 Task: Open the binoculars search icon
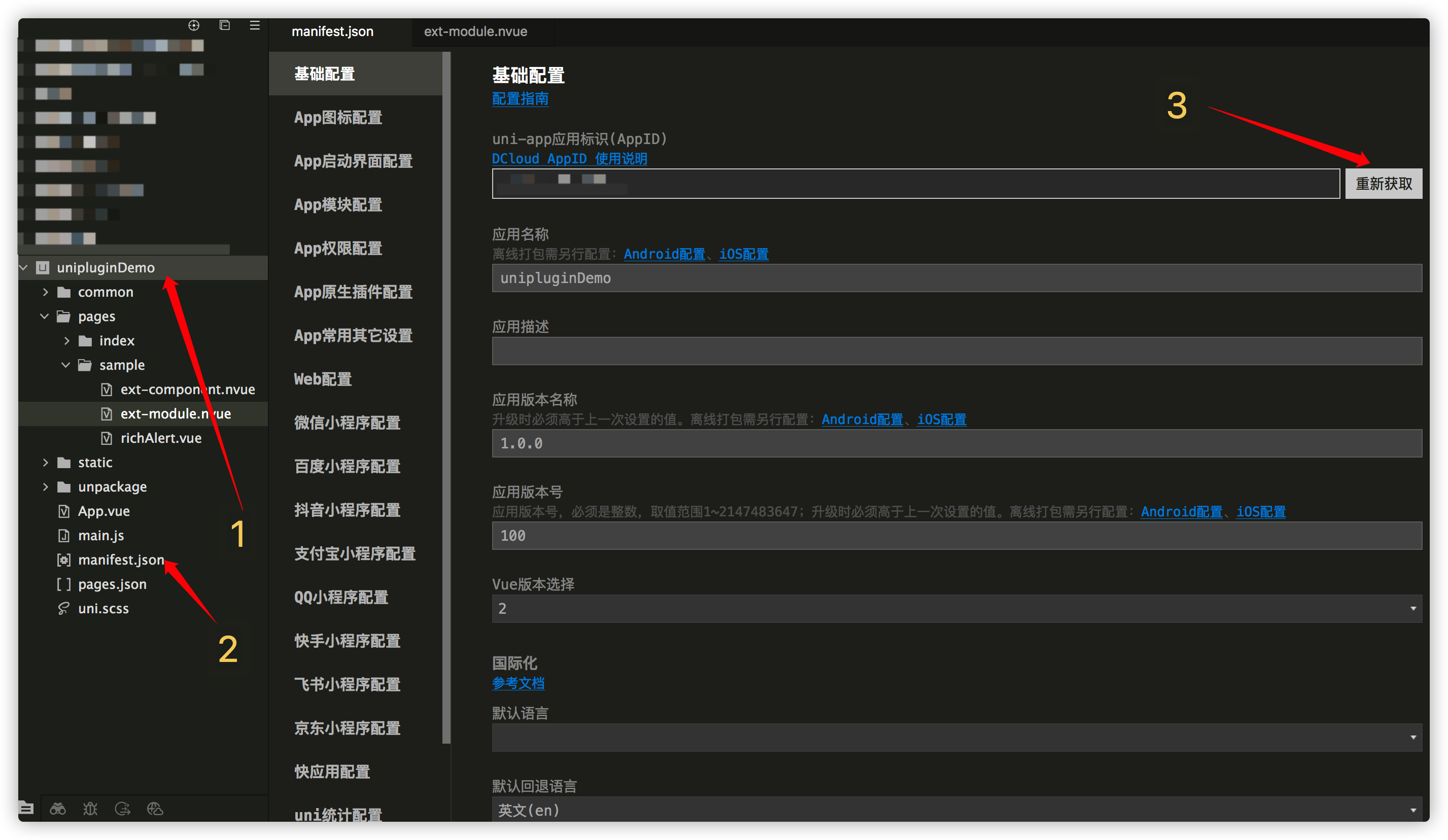[58, 809]
